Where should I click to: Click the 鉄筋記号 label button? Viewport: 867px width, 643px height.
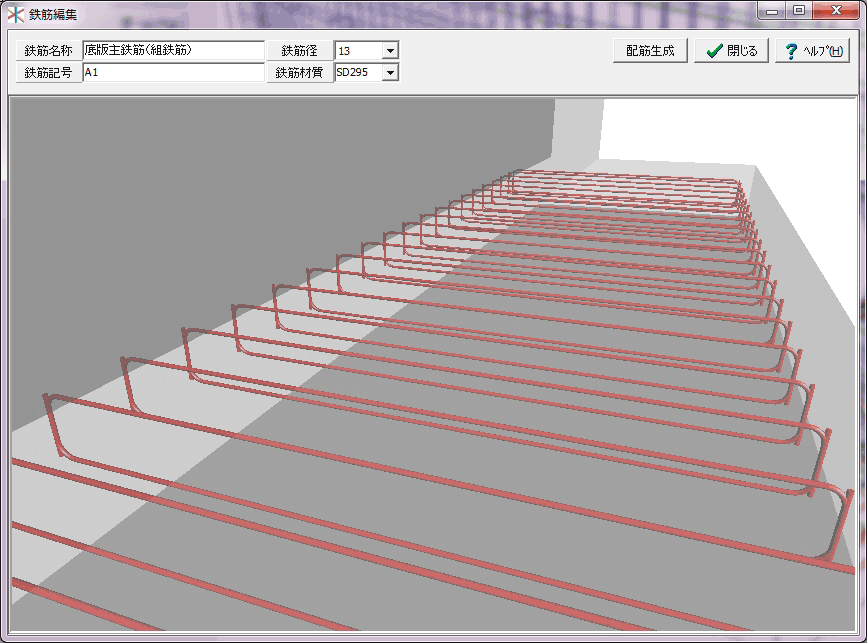click(49, 72)
